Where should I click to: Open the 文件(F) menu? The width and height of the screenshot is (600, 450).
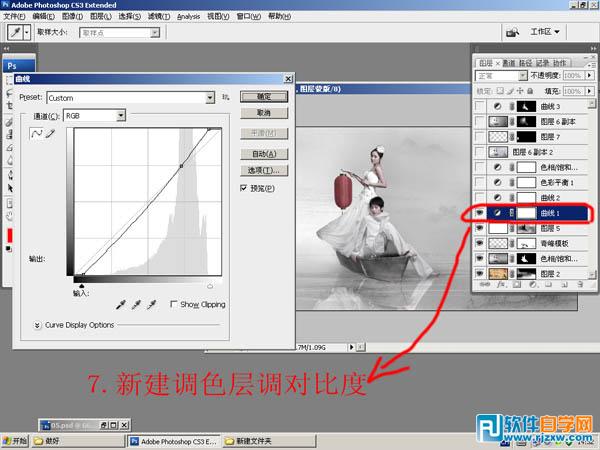pyautogui.click(x=14, y=16)
